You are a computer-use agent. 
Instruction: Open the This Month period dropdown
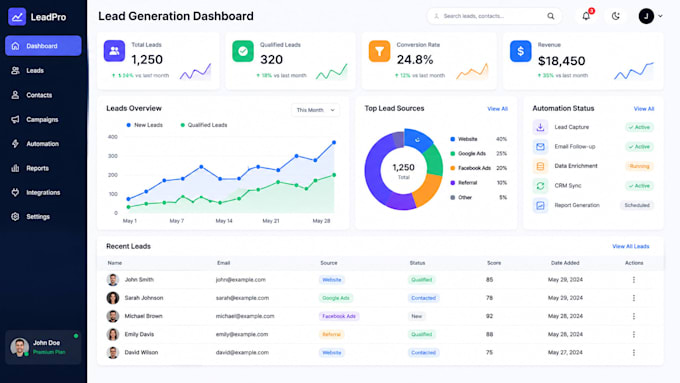pyautogui.click(x=315, y=110)
